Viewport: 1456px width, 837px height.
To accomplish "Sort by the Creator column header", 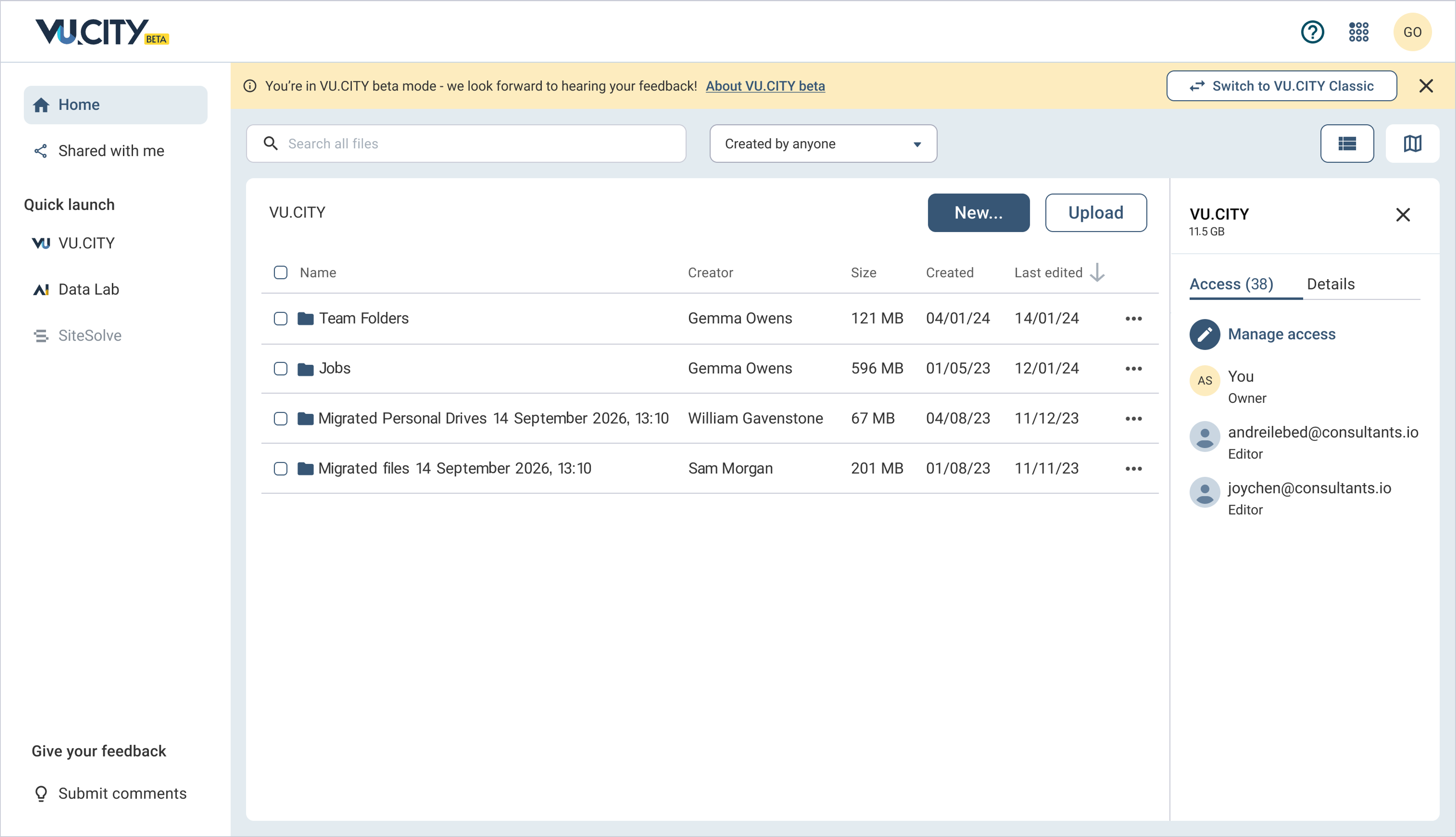I will (x=710, y=272).
